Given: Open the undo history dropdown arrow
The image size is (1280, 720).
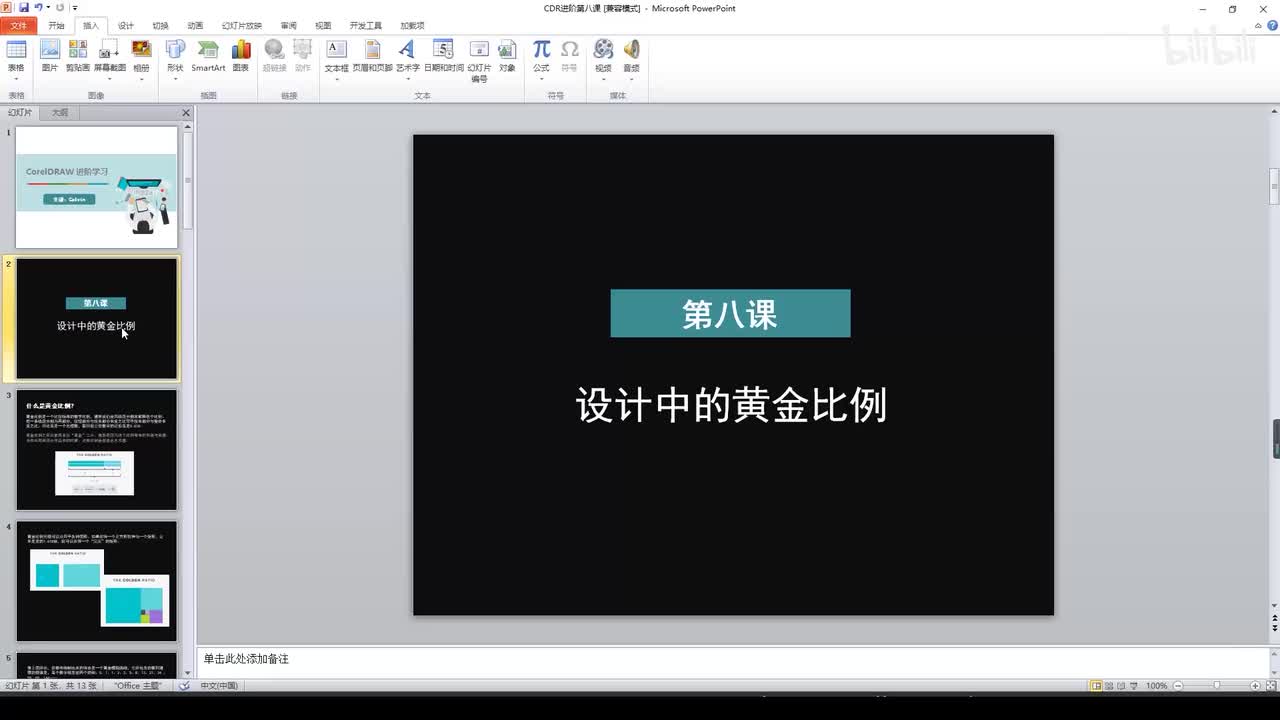Looking at the screenshot, I should [48, 8].
